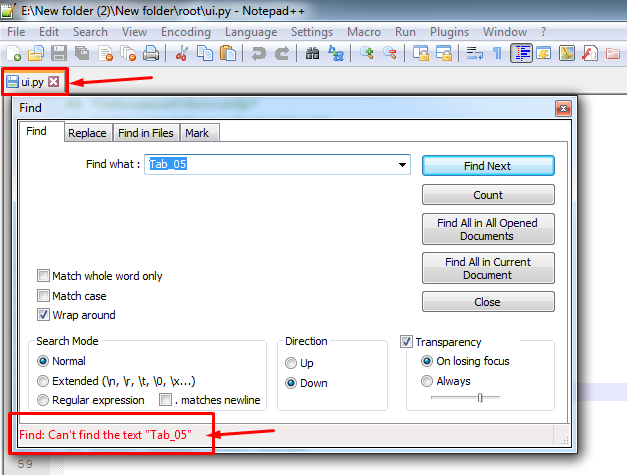627x475 pixels.
Task: Enable Match whole word only checkbox
Action: point(43,275)
